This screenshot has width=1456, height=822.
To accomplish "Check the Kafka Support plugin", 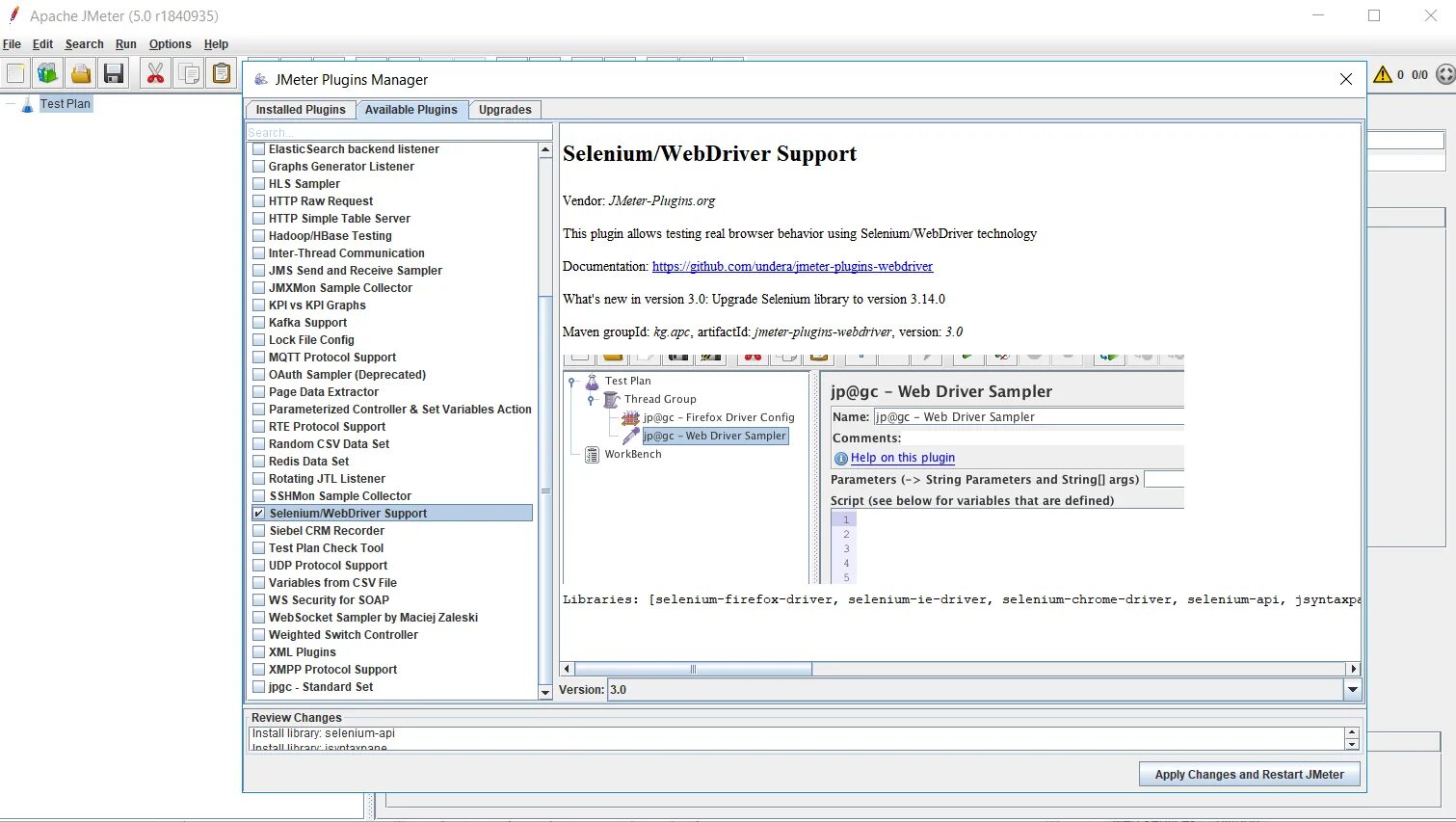I will (x=258, y=323).
